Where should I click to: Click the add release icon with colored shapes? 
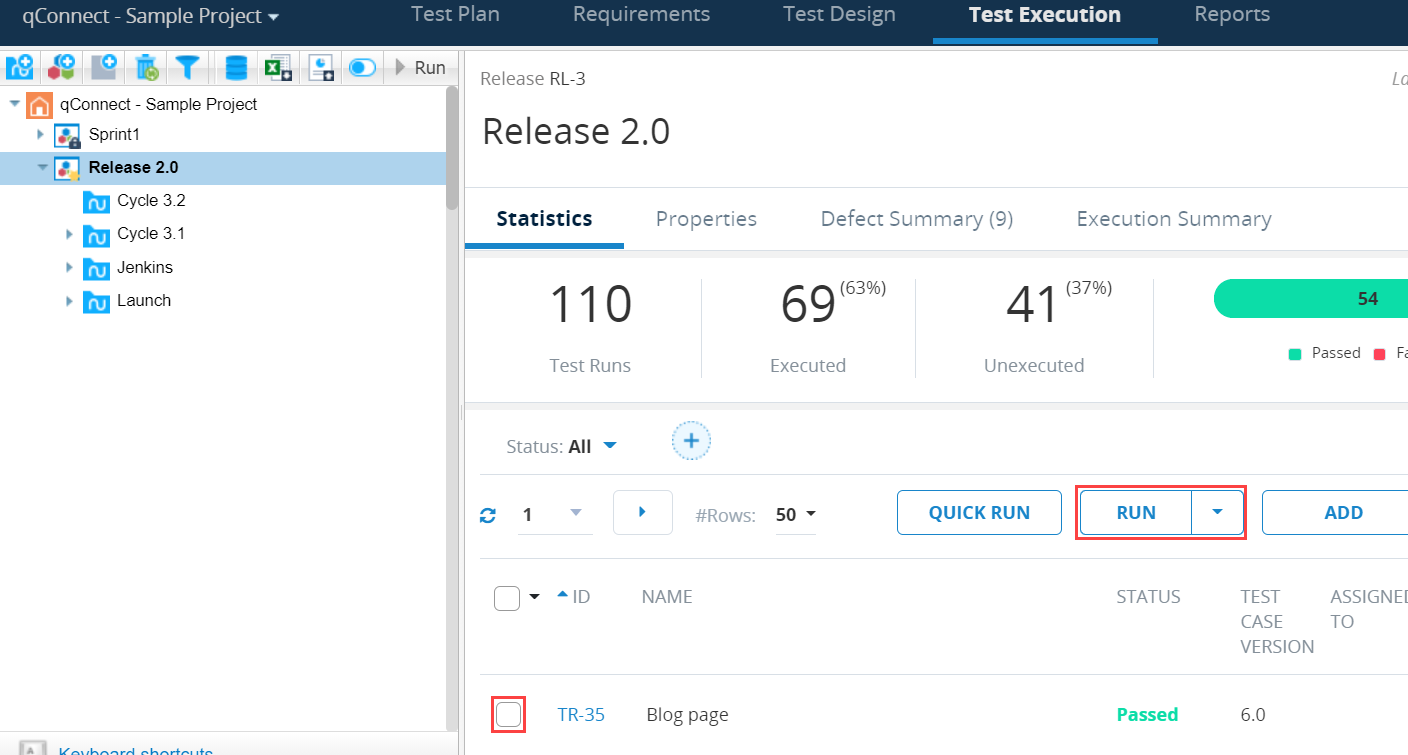point(62,67)
